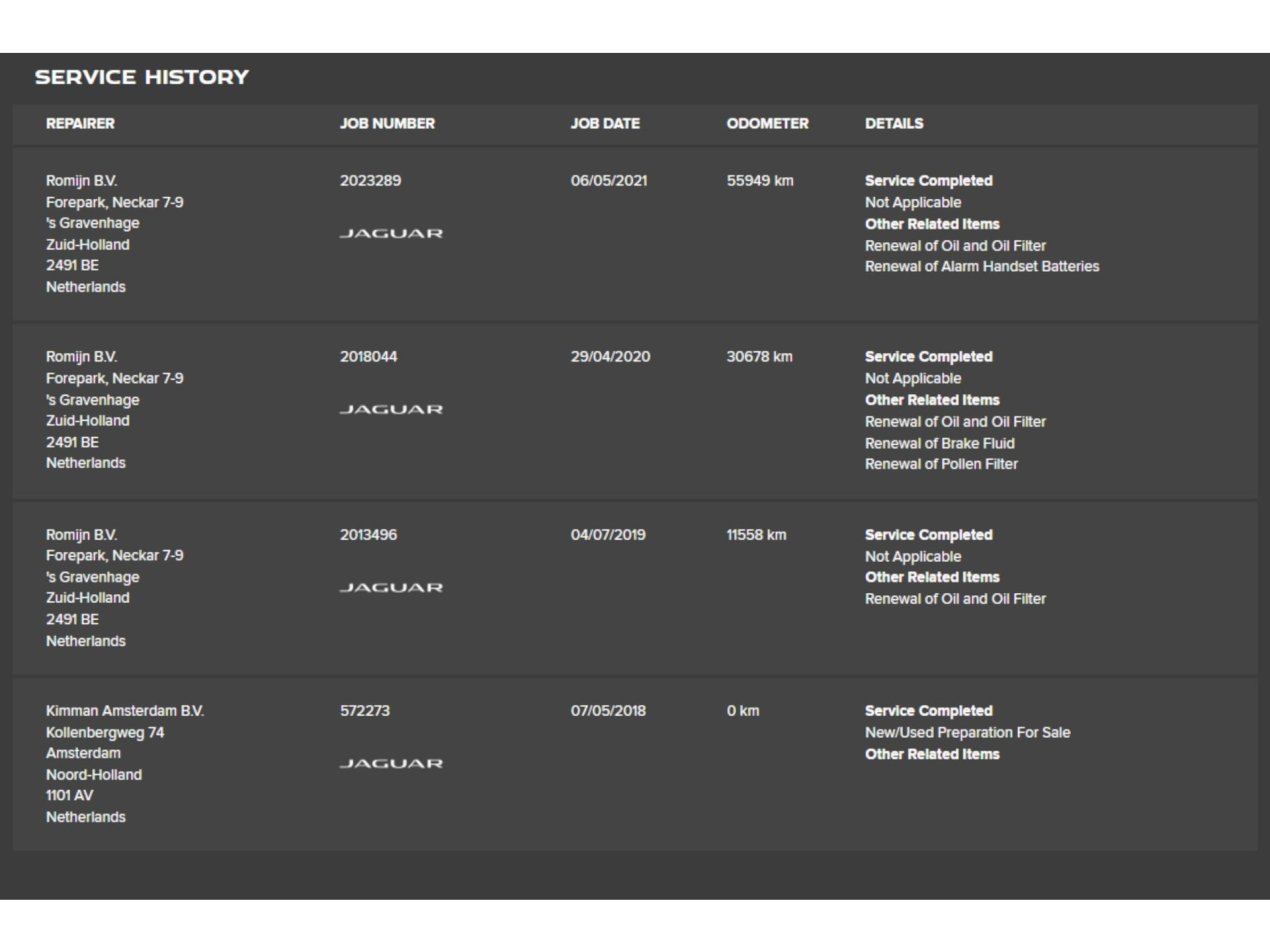Click the Jaguar logo under job 2013496
Image resolution: width=1270 pixels, height=952 pixels.
pos(391,587)
